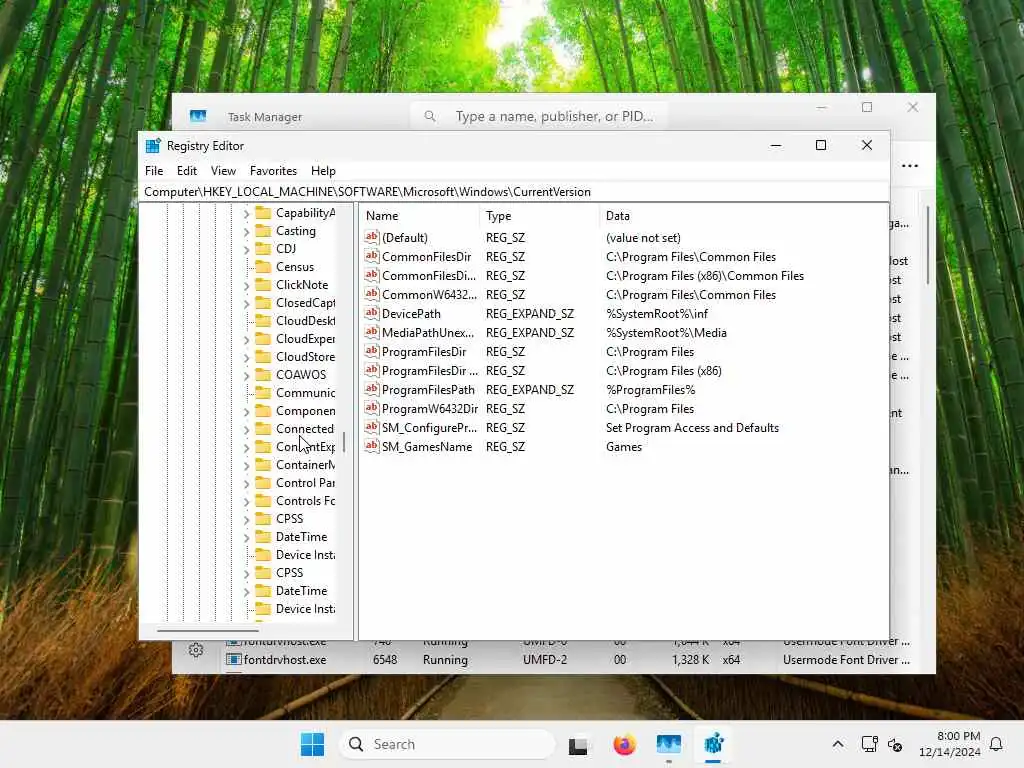The height and width of the screenshot is (768, 1024).
Task: Open the notifications bell
Action: click(997, 744)
